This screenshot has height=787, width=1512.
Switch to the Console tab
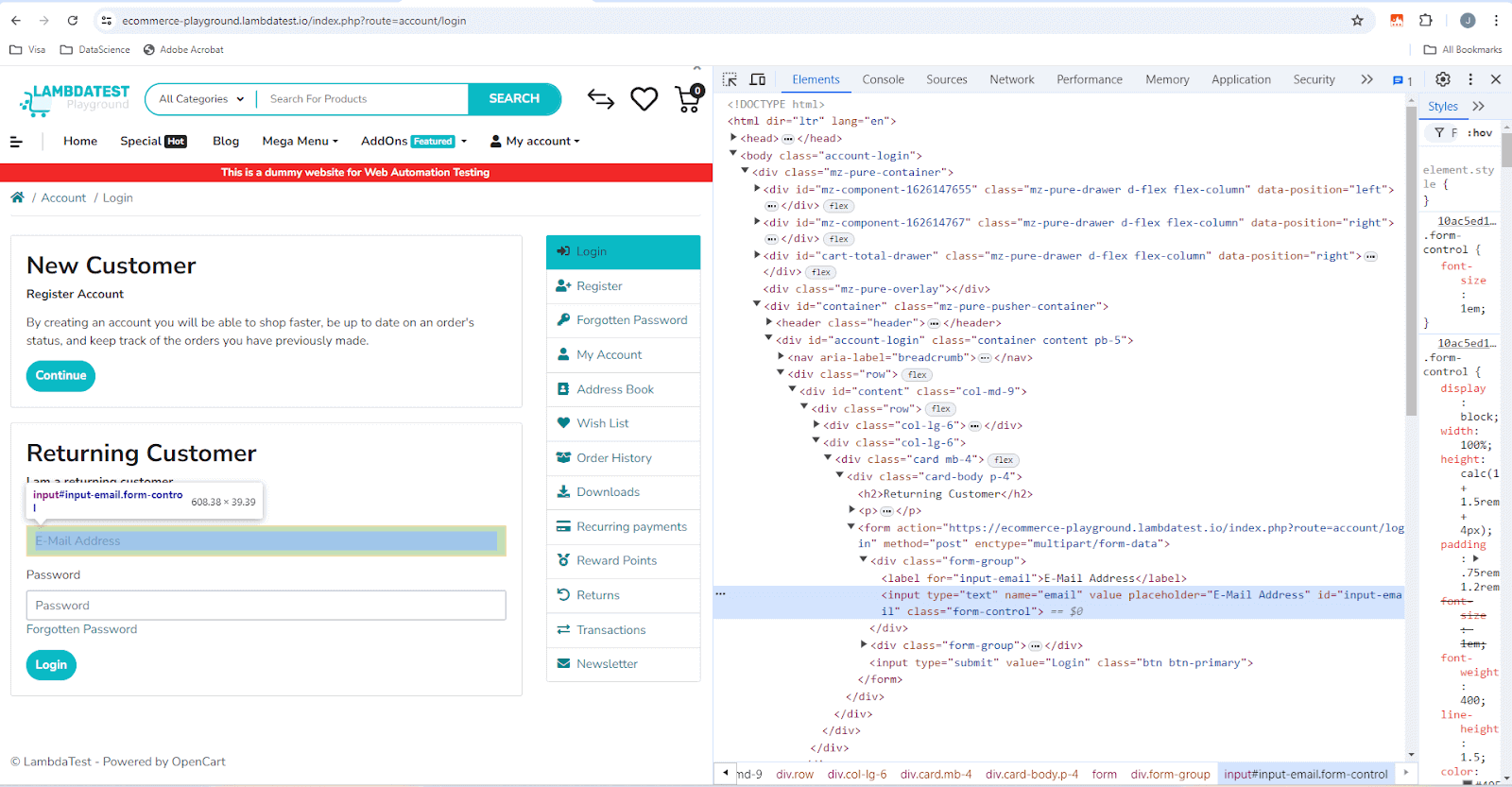(x=883, y=79)
